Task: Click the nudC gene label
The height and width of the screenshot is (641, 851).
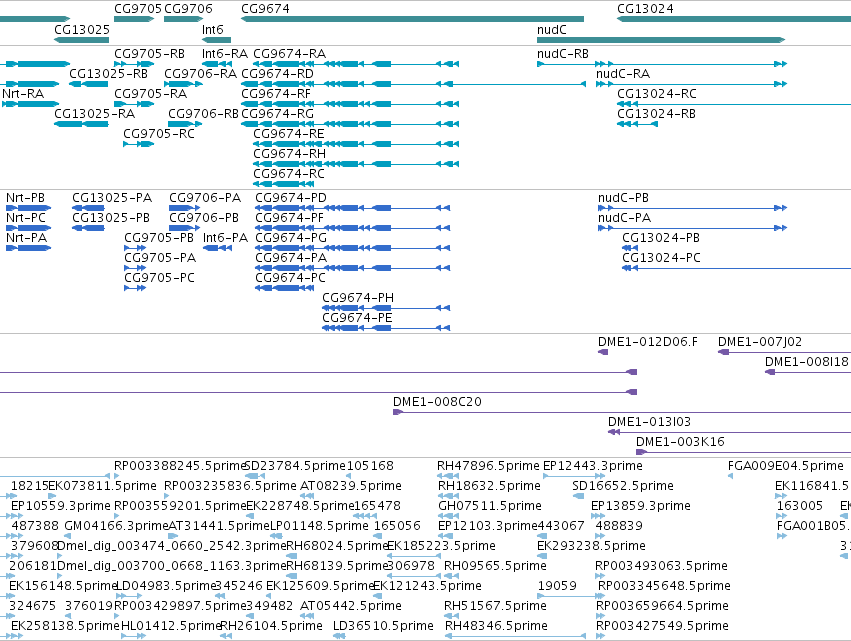Action: click(x=551, y=29)
